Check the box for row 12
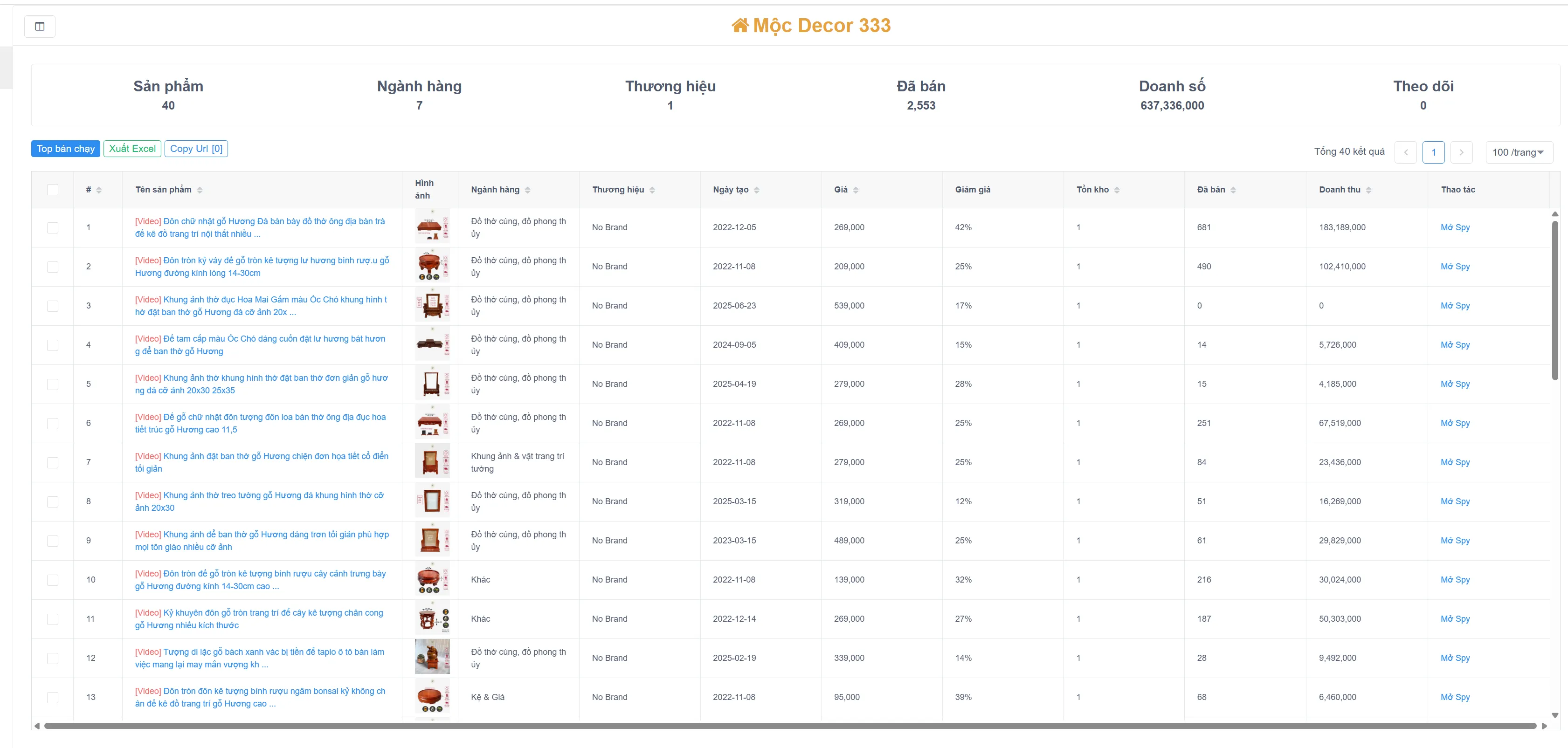 [x=53, y=659]
